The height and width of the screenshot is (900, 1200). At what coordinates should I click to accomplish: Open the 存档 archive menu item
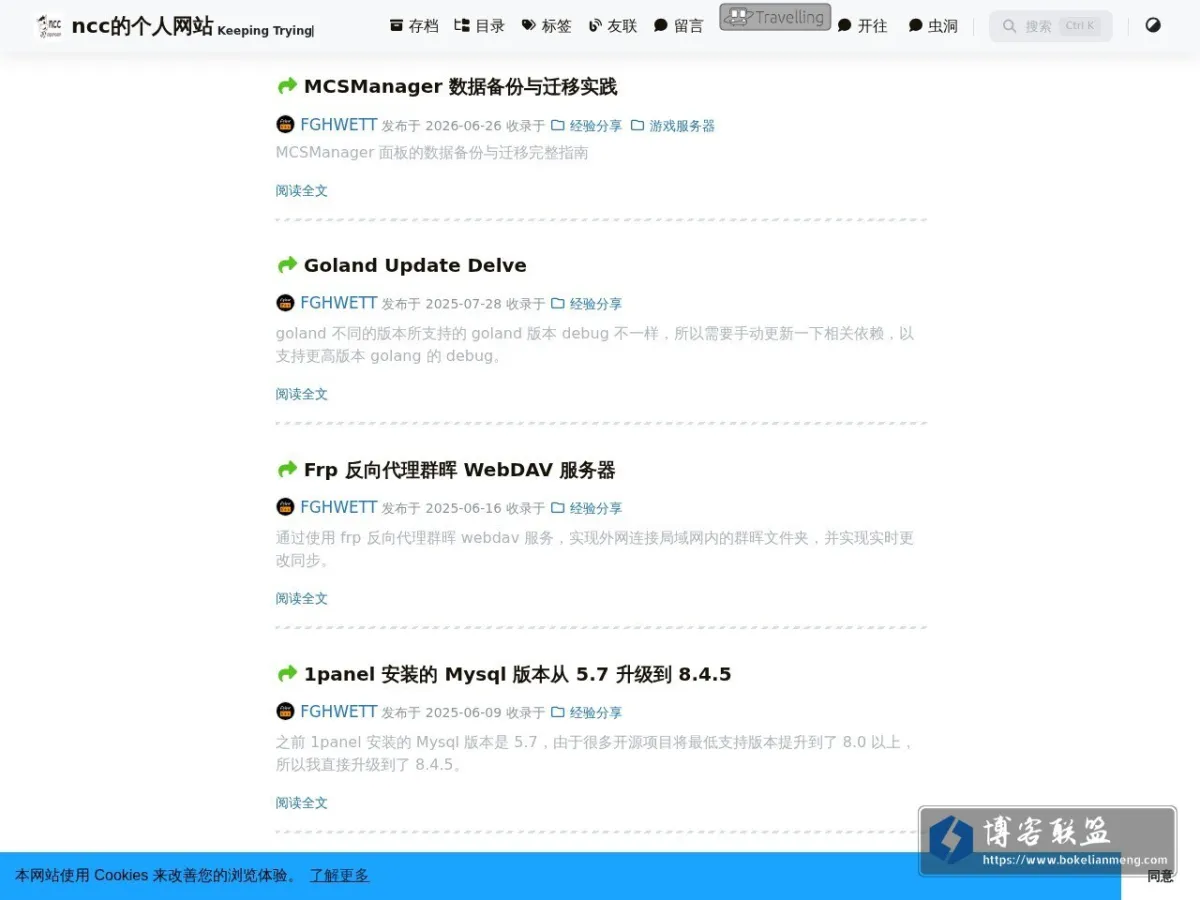[414, 26]
